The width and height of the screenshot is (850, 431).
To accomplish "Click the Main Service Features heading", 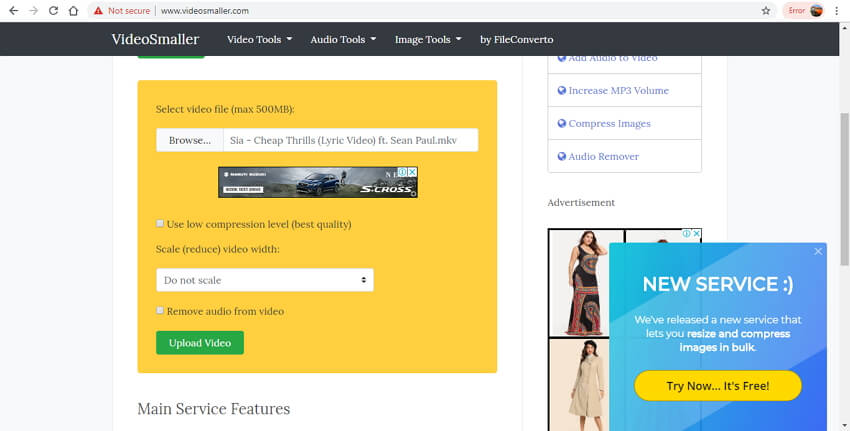I will [x=214, y=409].
